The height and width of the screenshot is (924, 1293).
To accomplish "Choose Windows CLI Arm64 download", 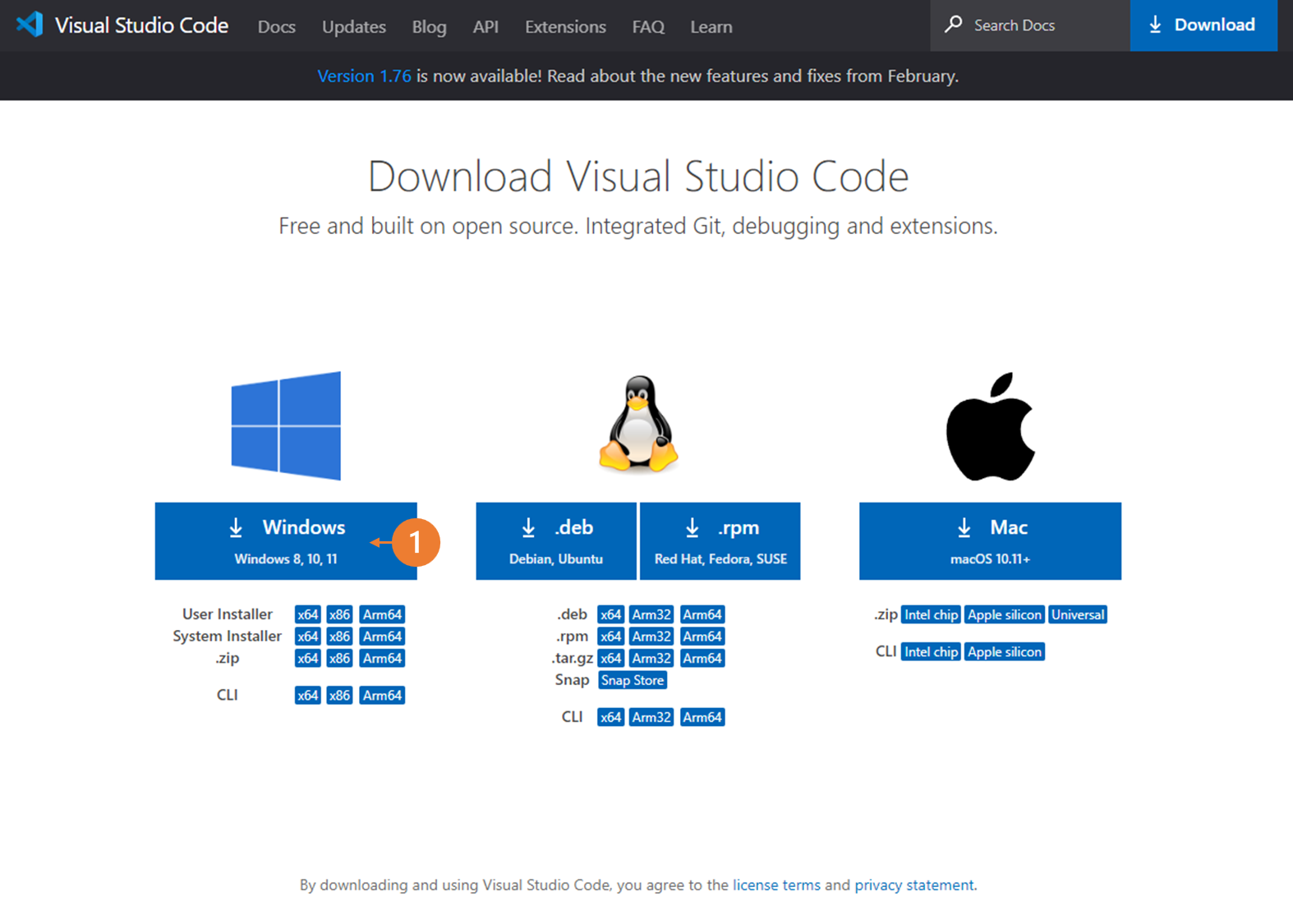I will [x=382, y=695].
